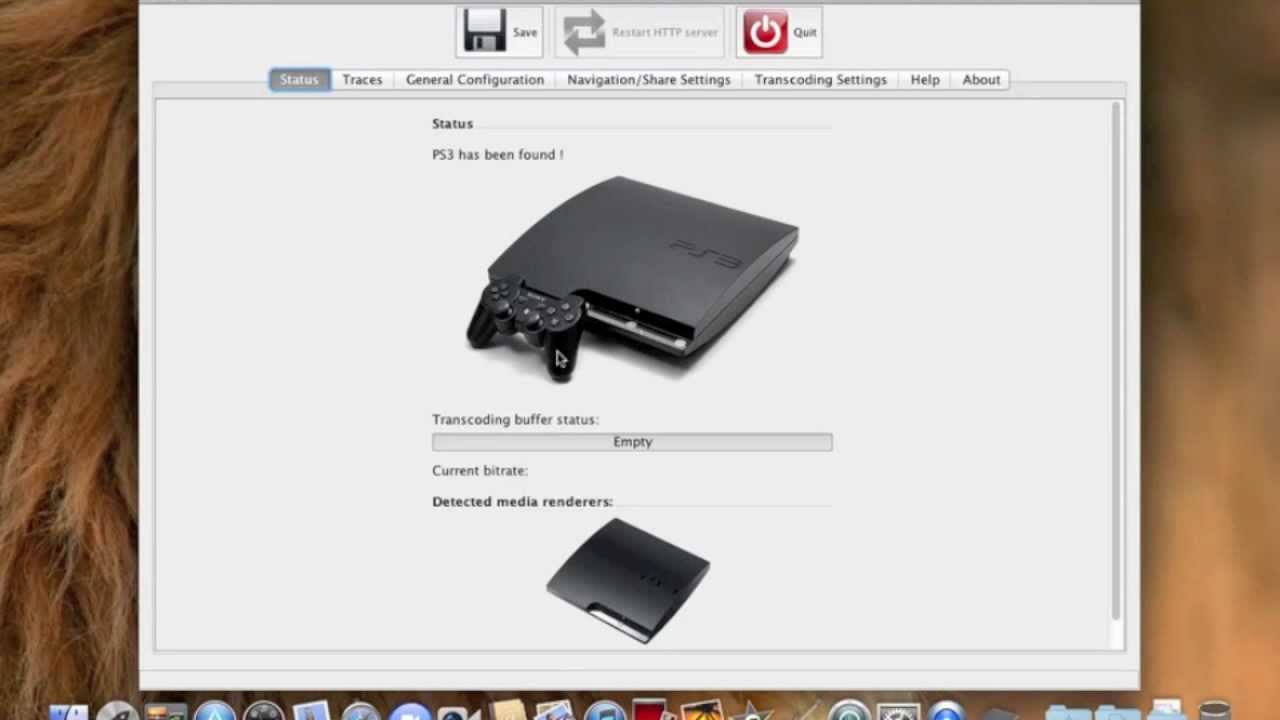Click the large PS3 console with controller image

(x=632, y=279)
